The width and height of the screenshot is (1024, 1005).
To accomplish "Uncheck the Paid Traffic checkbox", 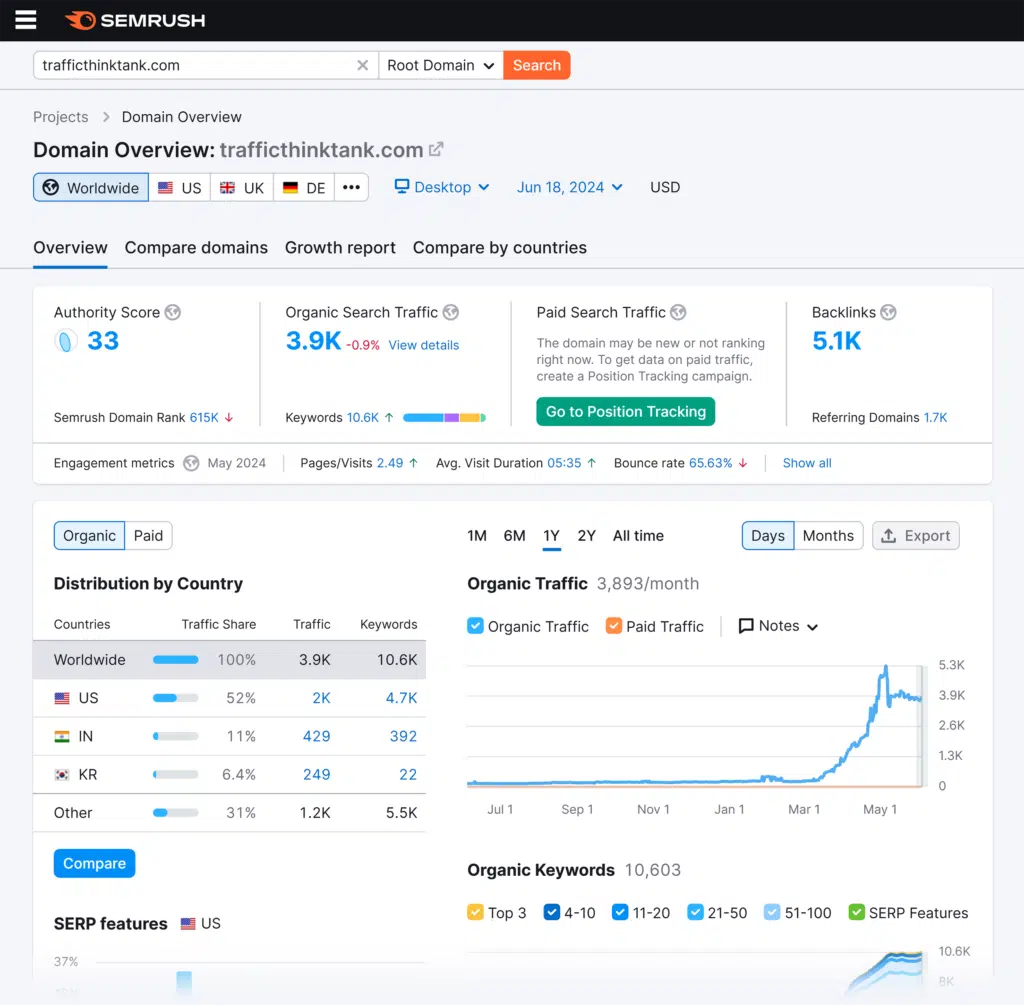I will 614,626.
